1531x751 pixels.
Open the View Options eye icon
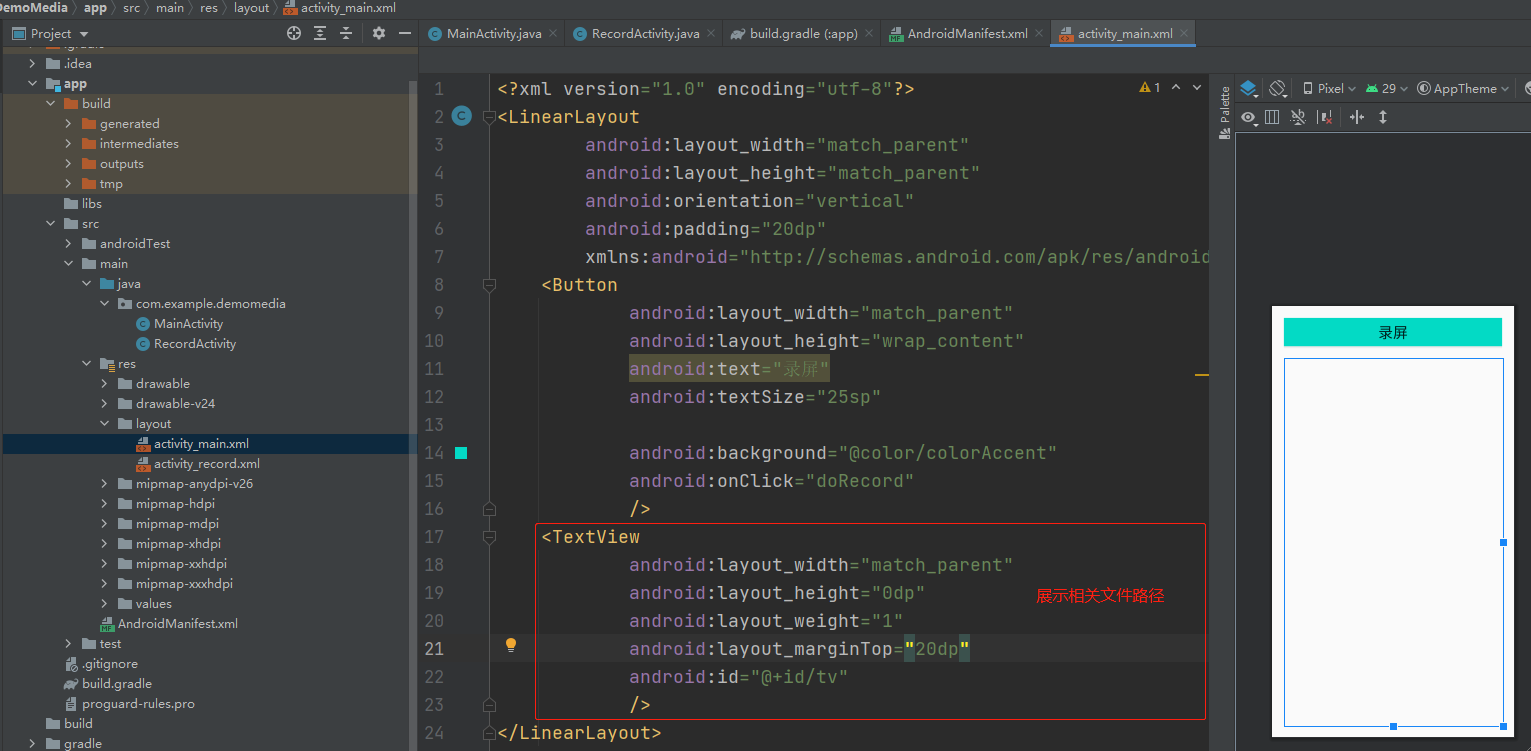1248,117
